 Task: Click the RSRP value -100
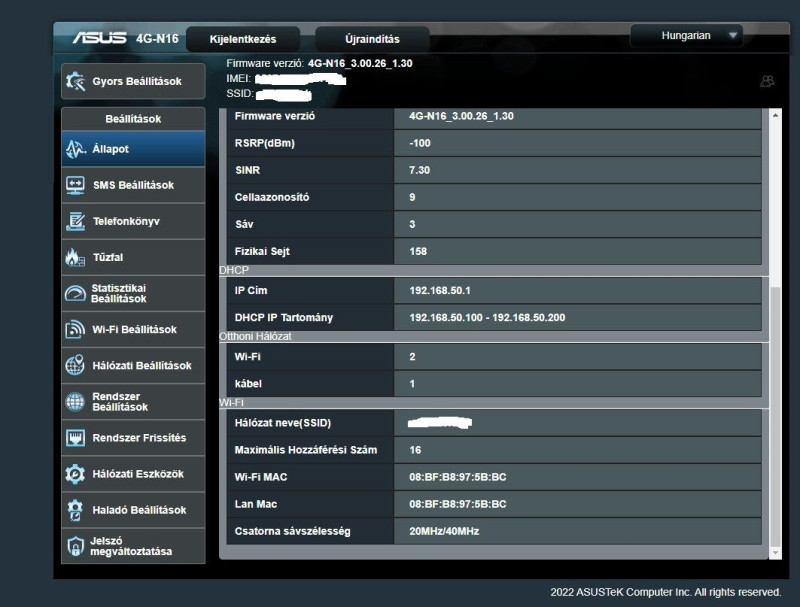click(420, 143)
